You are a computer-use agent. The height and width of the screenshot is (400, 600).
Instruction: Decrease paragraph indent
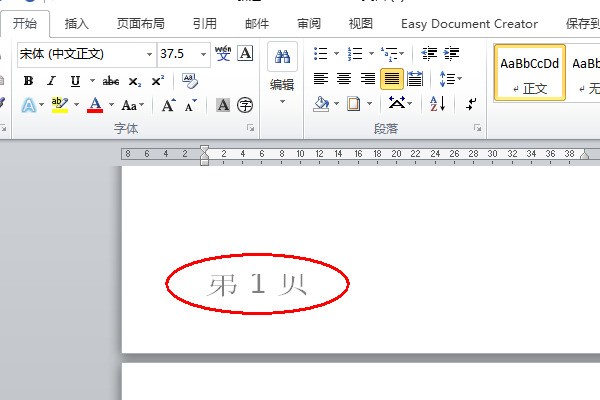tap(429, 53)
